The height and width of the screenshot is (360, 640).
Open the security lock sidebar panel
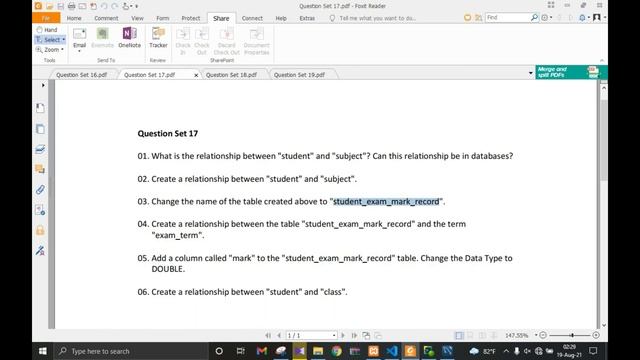[x=40, y=230]
